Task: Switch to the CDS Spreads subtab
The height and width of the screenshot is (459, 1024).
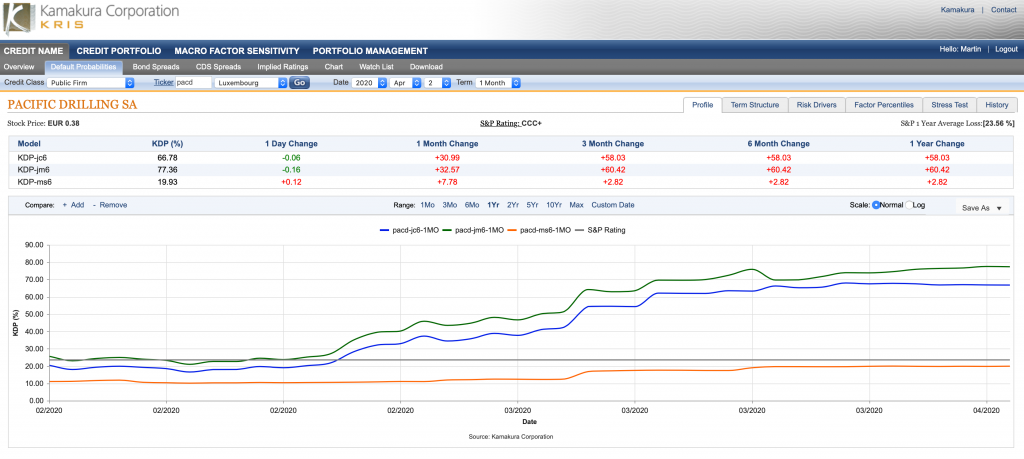Action: point(218,67)
